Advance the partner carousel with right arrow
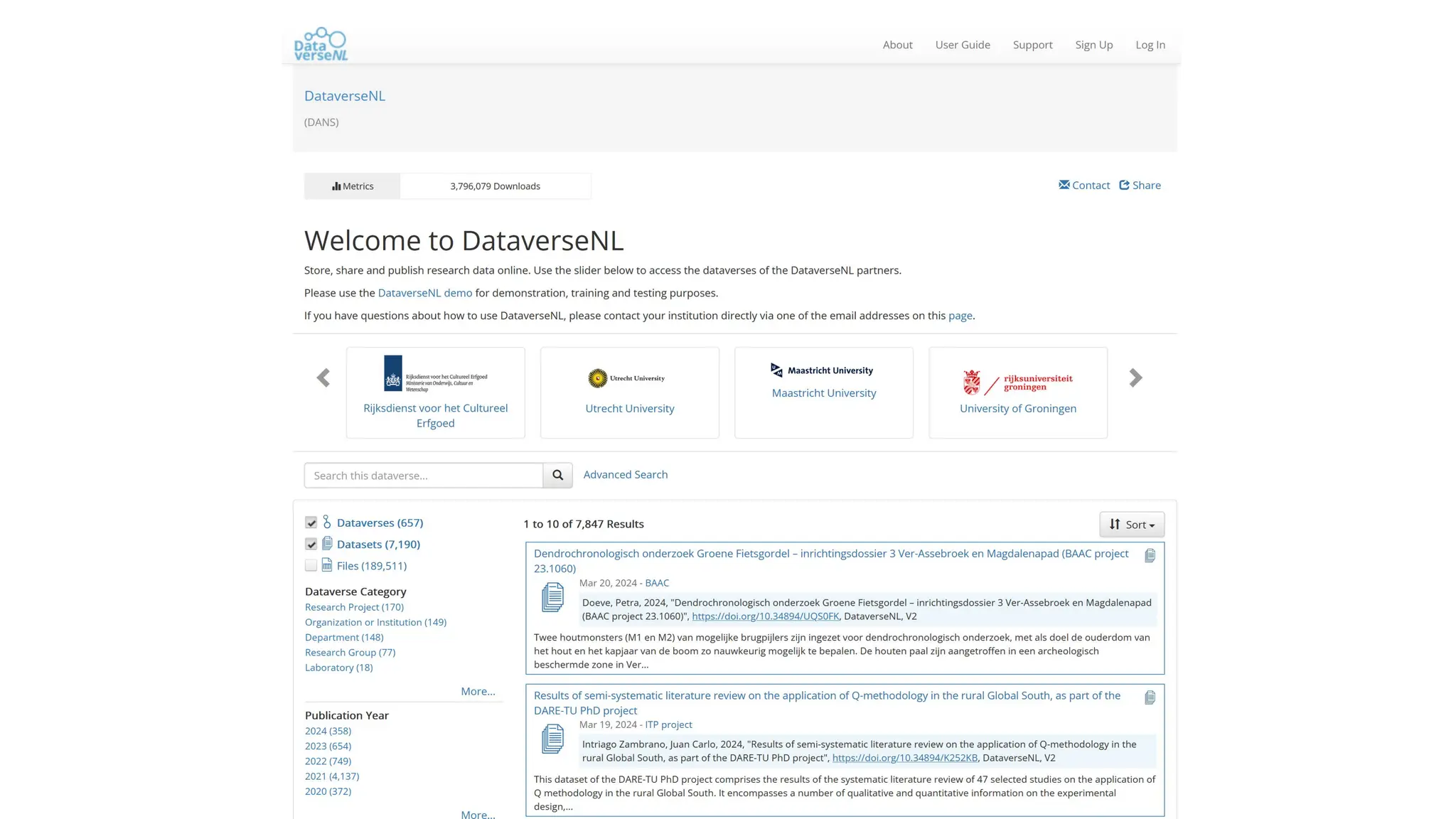 pos(1135,378)
